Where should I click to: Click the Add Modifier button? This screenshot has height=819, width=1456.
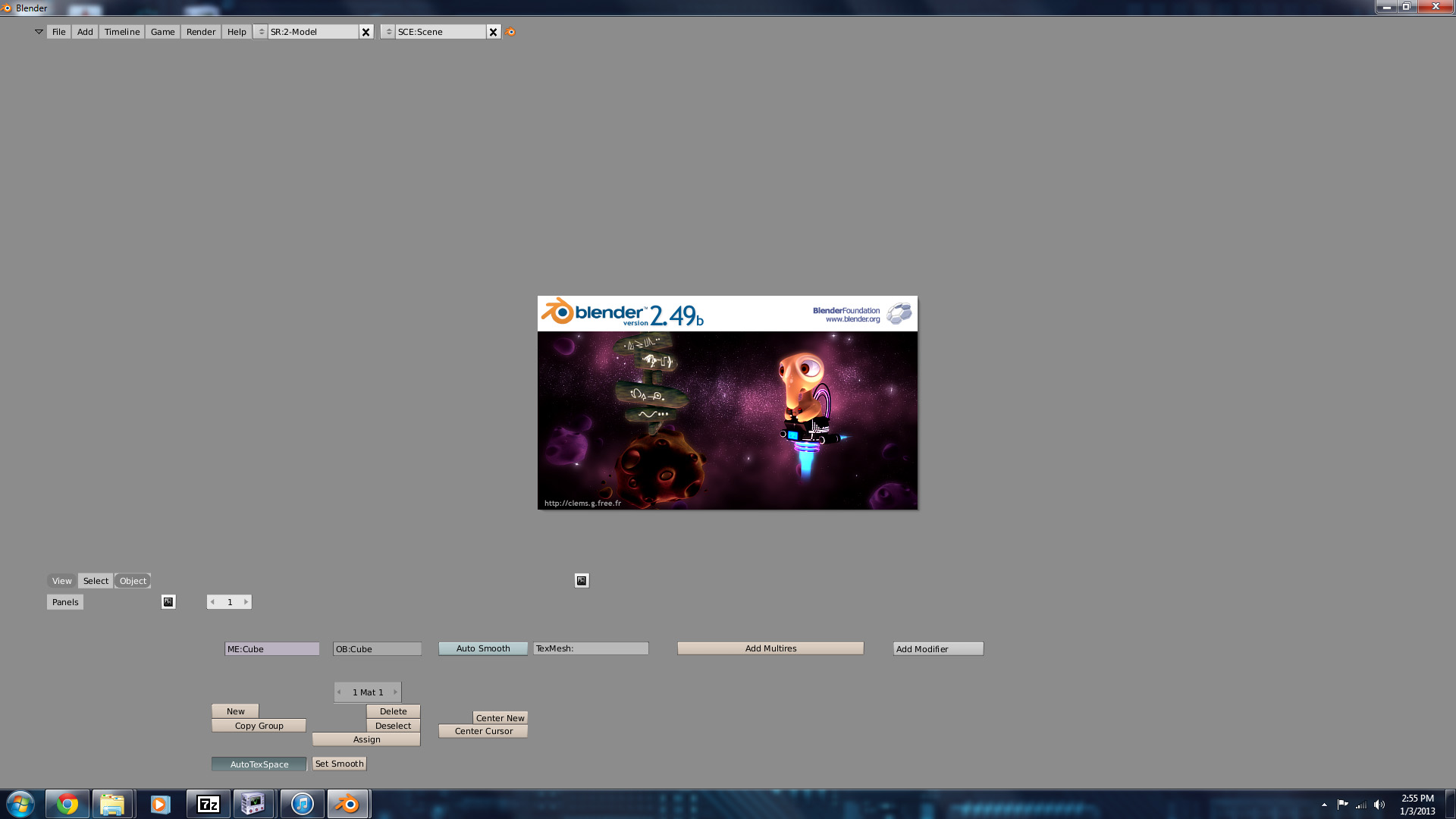[x=938, y=649]
